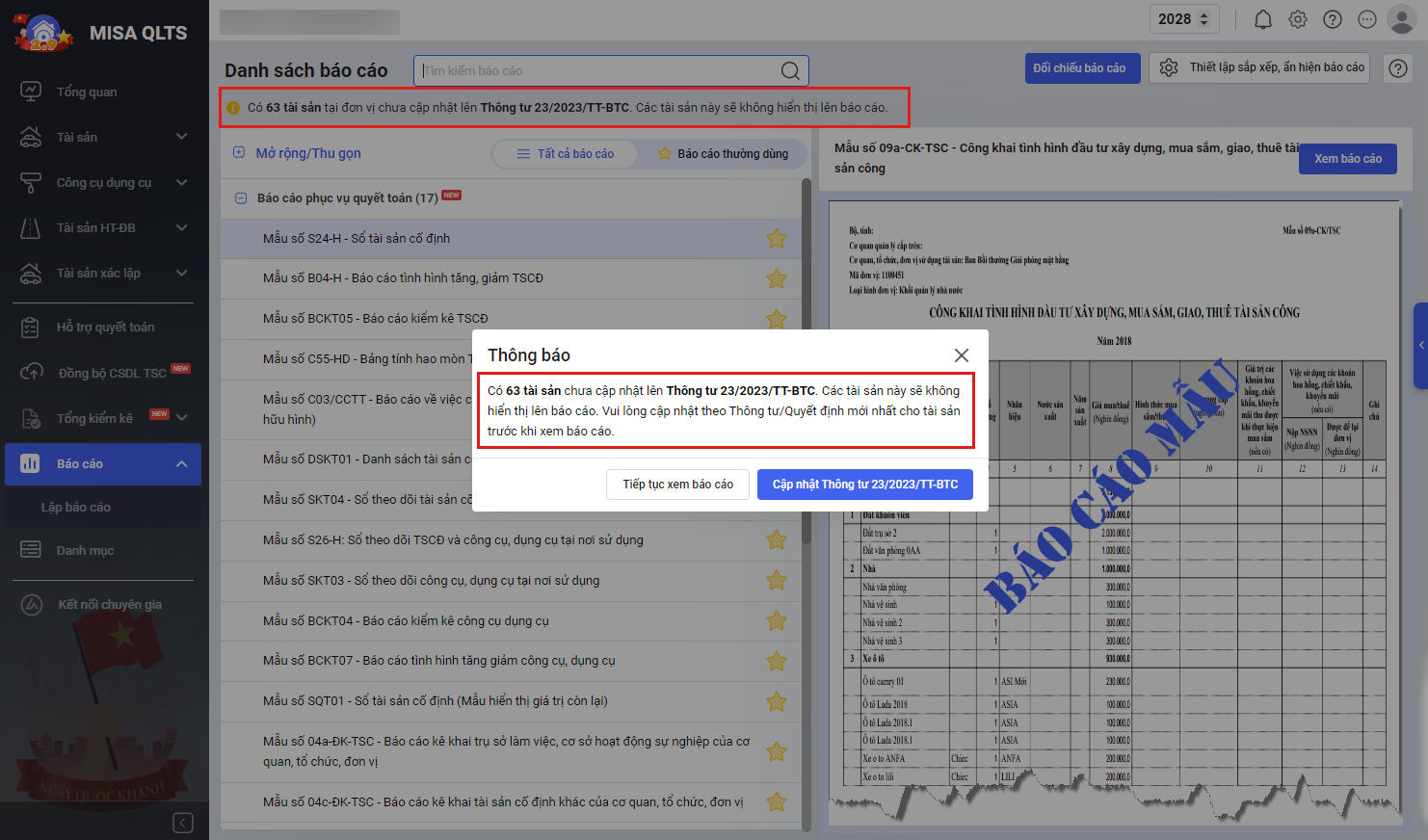Expand the Tài sản HT-ĐB chevron
The height and width of the screenshot is (840, 1428).
click(x=182, y=227)
